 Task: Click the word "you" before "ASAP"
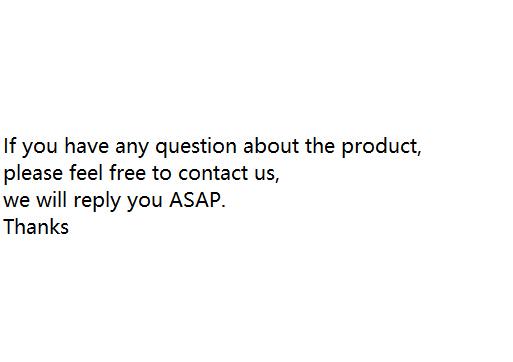point(145,203)
